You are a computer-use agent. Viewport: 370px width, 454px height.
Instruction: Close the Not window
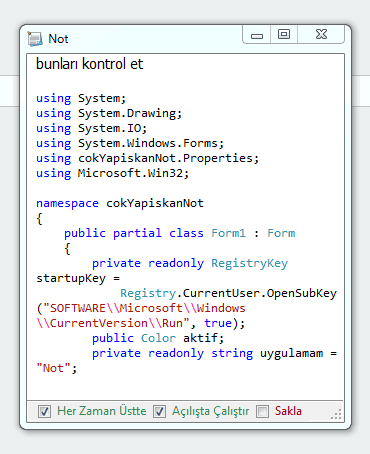click(x=321, y=34)
